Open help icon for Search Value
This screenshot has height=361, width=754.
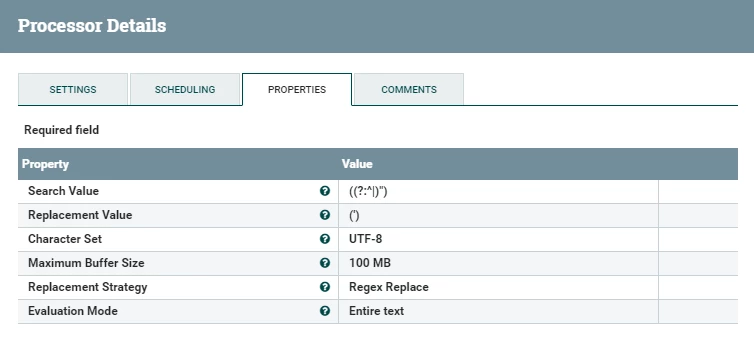click(325, 191)
